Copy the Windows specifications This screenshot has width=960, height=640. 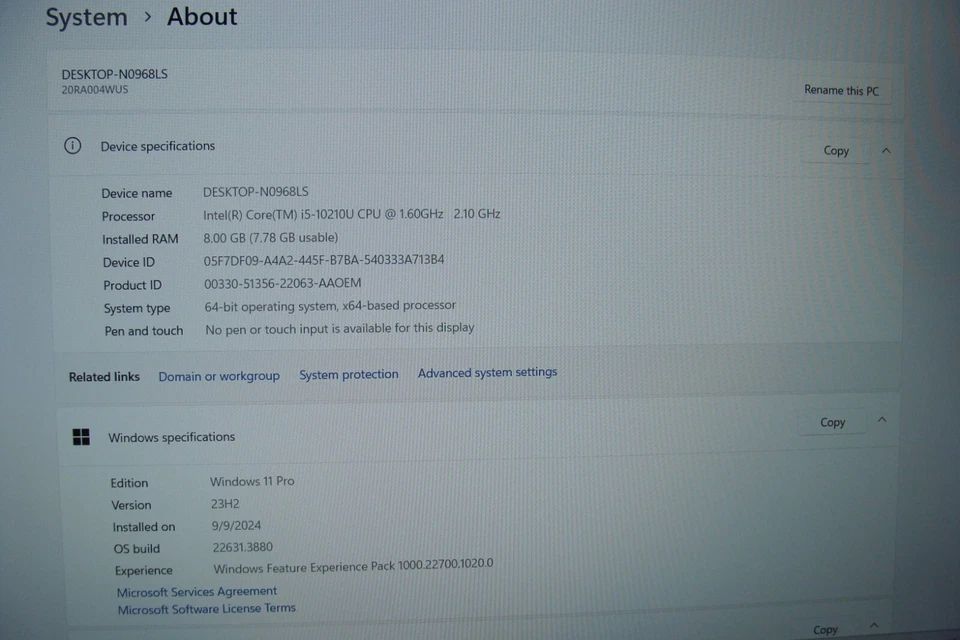(832, 423)
